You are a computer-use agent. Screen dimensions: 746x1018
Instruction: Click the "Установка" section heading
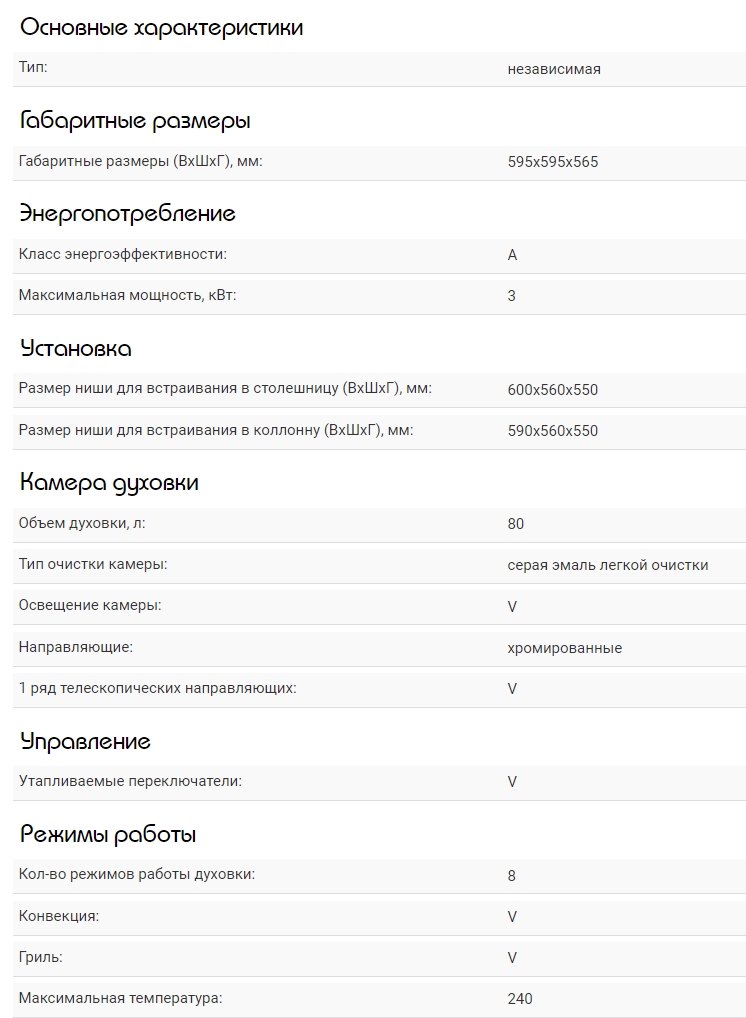[76, 349]
